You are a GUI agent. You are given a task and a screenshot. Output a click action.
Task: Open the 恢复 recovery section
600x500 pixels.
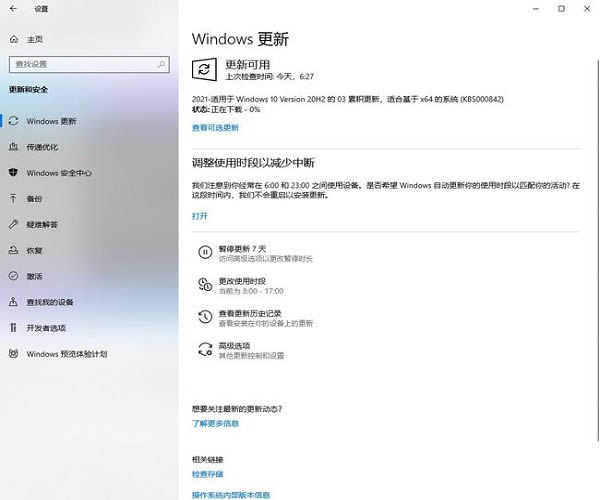[35, 250]
